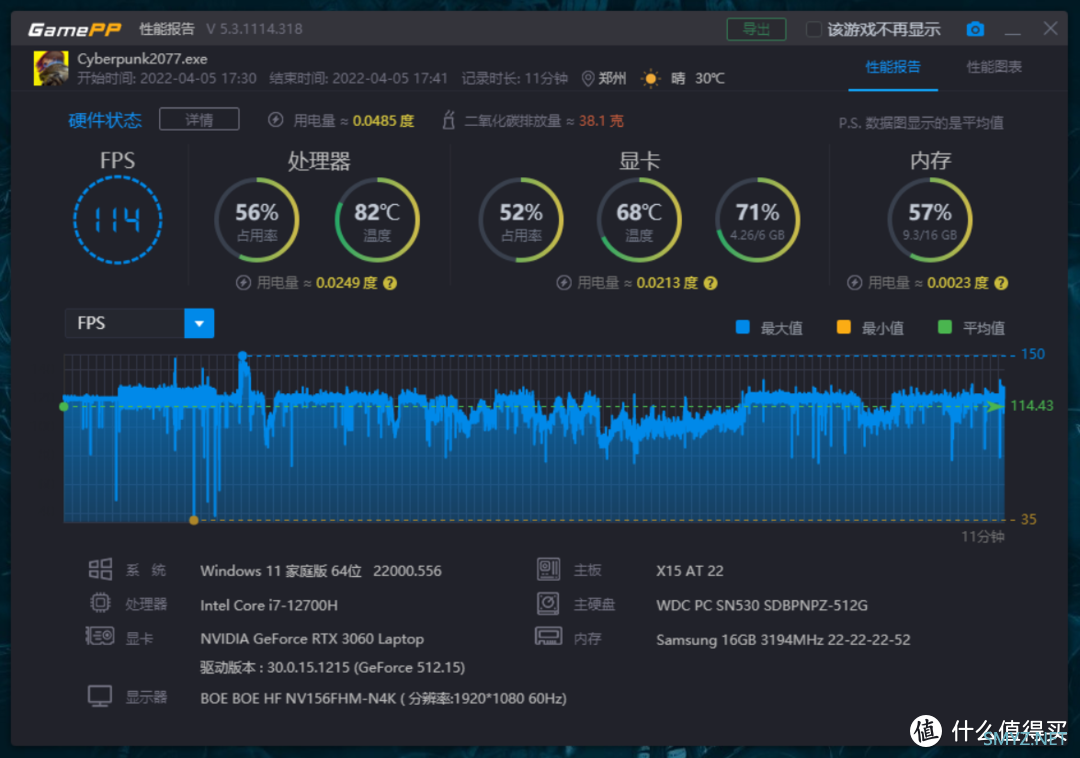1080x758 pixels.
Task: Click the carbon dioxide emission icon
Action: coord(448,120)
